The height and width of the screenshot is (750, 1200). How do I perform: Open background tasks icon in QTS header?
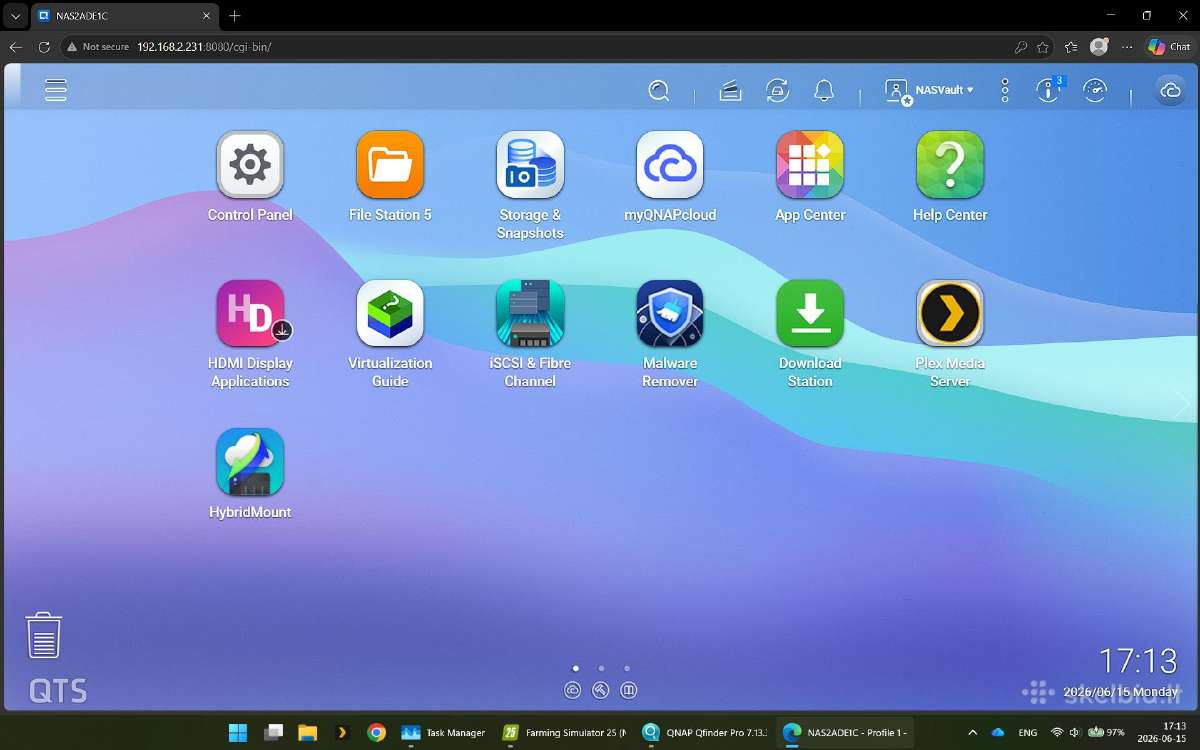(x=731, y=91)
